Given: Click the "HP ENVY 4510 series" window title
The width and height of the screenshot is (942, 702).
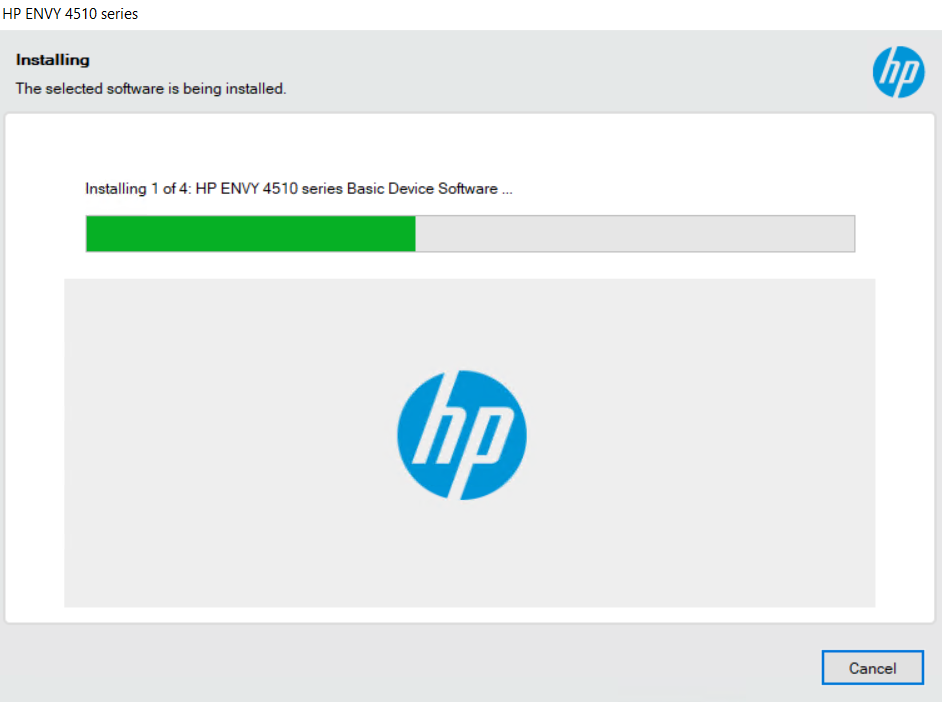Looking at the screenshot, I should coord(70,14).
